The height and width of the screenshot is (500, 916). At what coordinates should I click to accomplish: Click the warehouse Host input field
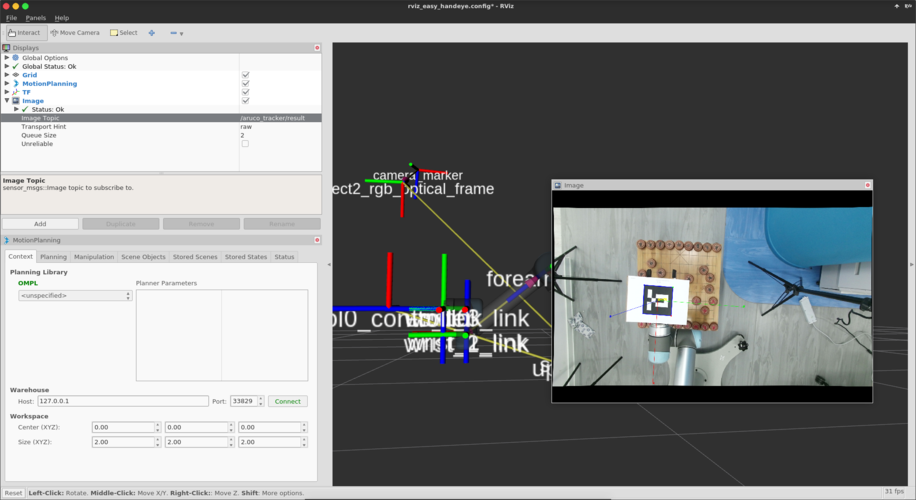pos(123,401)
